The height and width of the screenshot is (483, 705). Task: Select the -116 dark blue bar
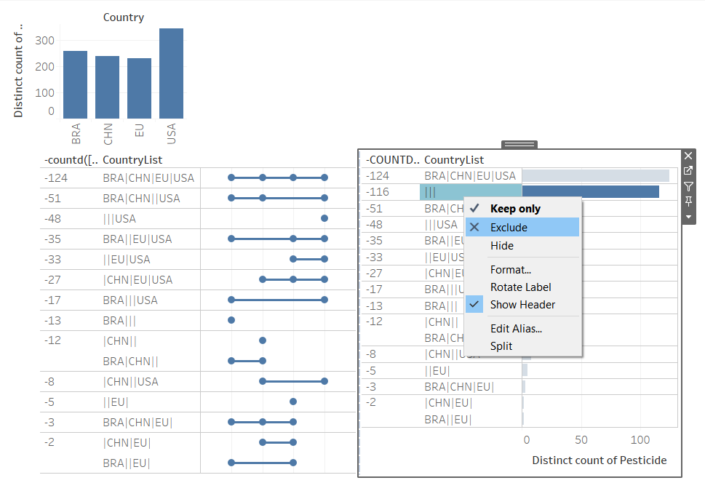coord(590,191)
